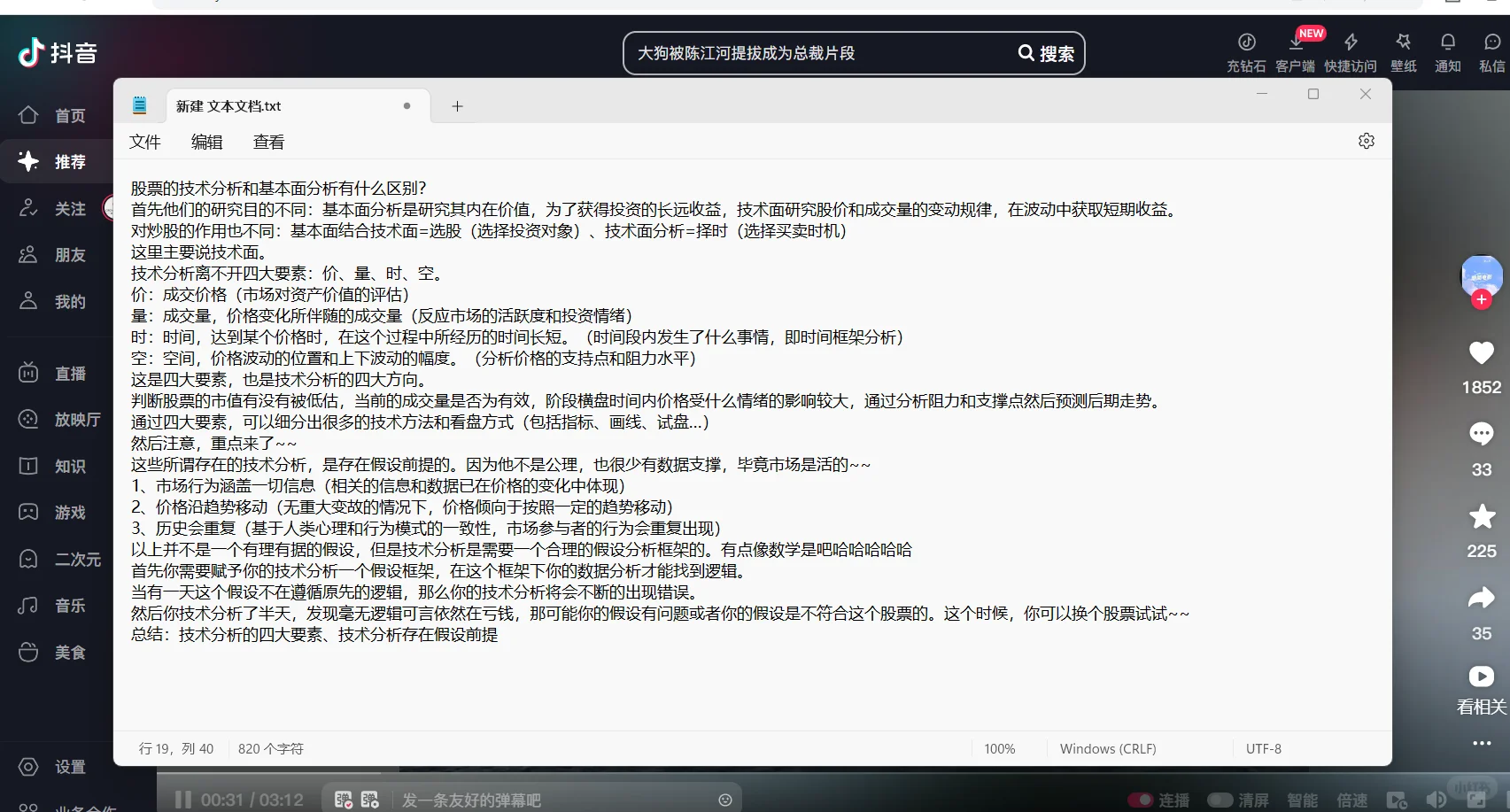Image resolution: width=1510 pixels, height=812 pixels.
Task: Open 直播 live section in sidebar
Action: coord(53,374)
